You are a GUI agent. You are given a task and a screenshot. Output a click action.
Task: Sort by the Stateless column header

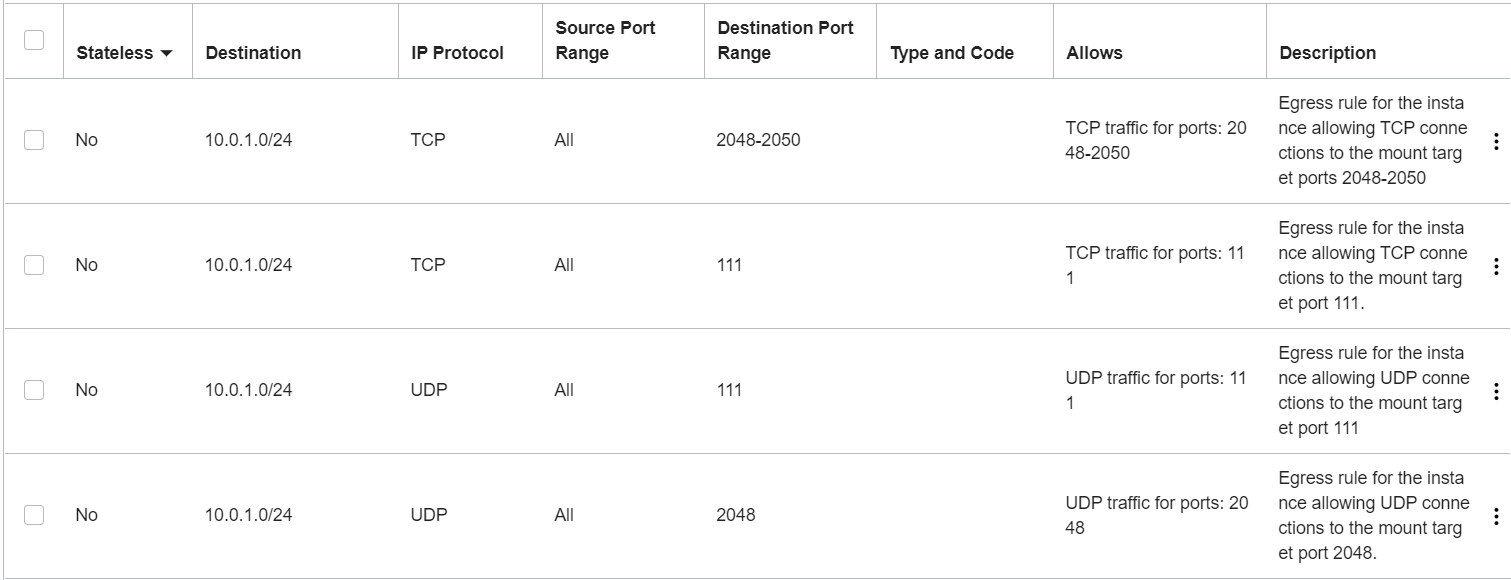click(x=112, y=53)
